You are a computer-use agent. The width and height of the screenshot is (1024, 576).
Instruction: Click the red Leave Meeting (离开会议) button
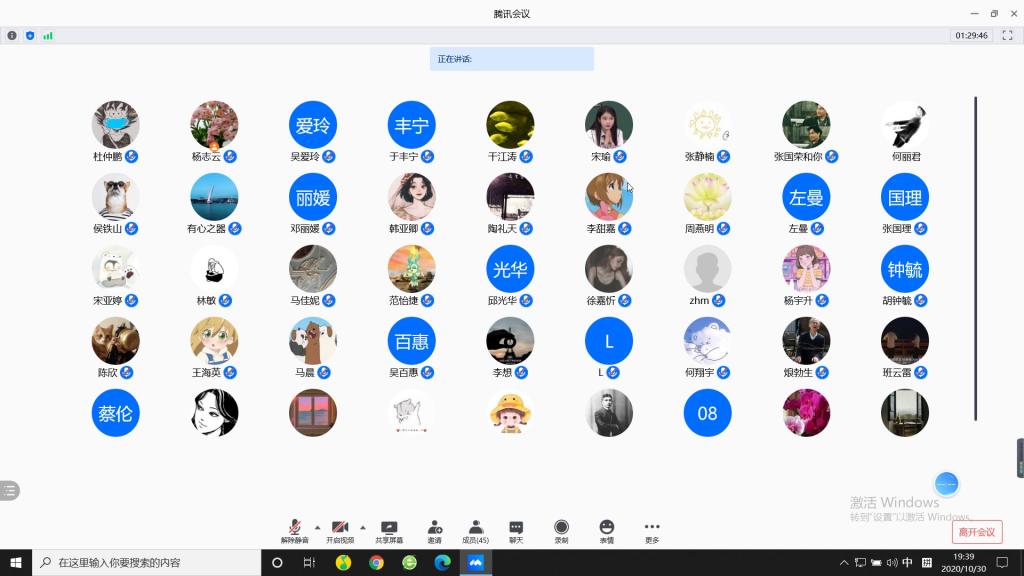coord(977,532)
